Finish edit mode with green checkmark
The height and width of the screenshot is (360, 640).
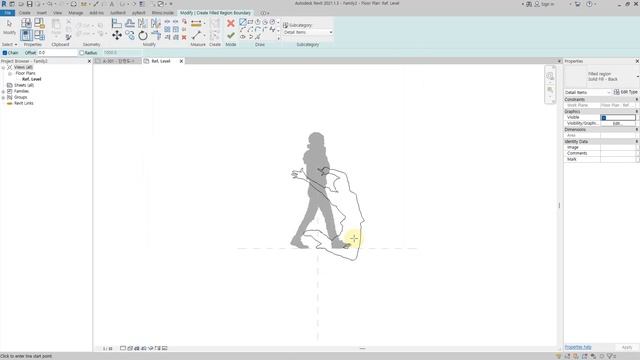(x=231, y=36)
